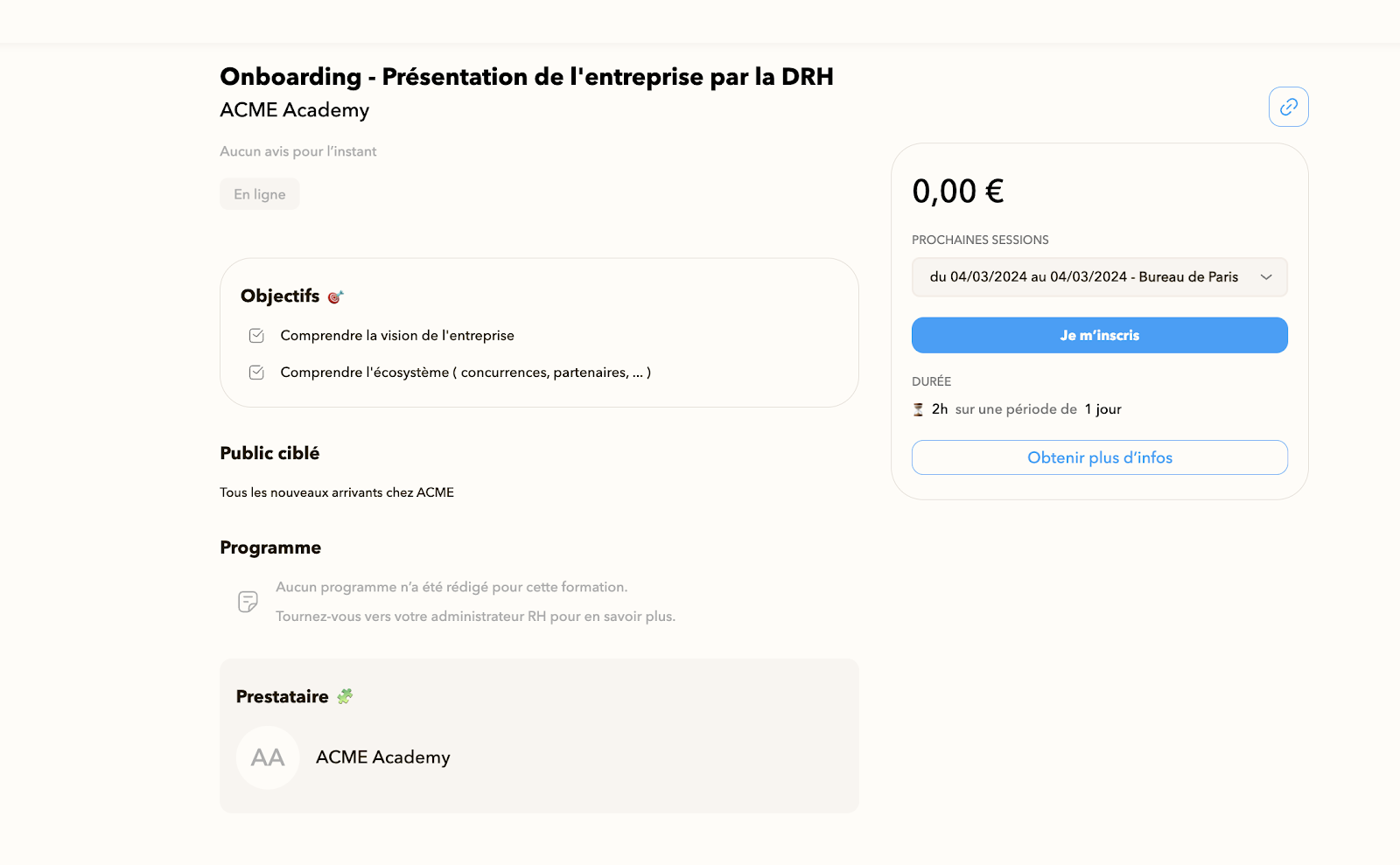Toggle checkbox for Comprendre l'écosystème
Screen dimensions: 1400x865
click(x=256, y=373)
